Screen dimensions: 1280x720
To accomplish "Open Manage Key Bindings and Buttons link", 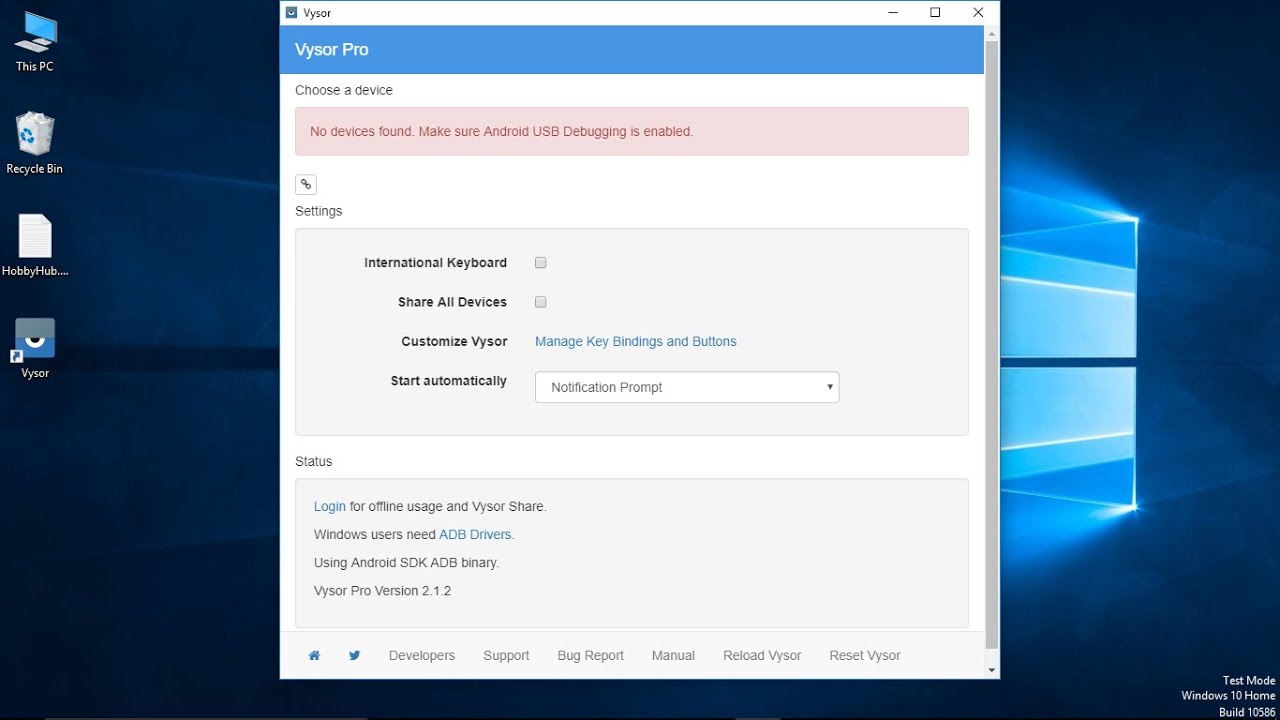I will 636,341.
